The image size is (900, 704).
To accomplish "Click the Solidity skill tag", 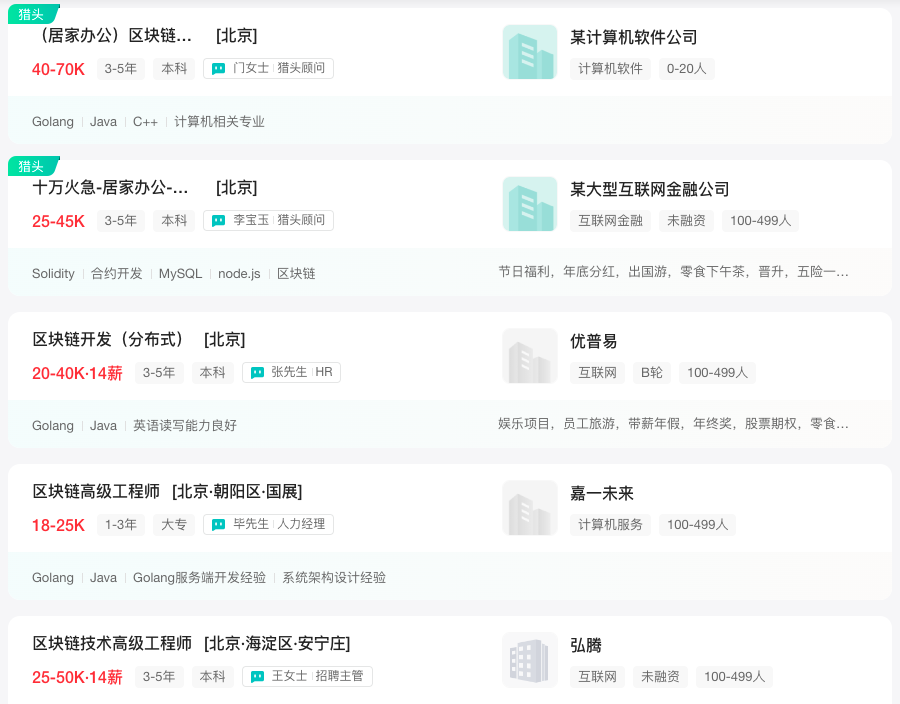I will 53,274.
